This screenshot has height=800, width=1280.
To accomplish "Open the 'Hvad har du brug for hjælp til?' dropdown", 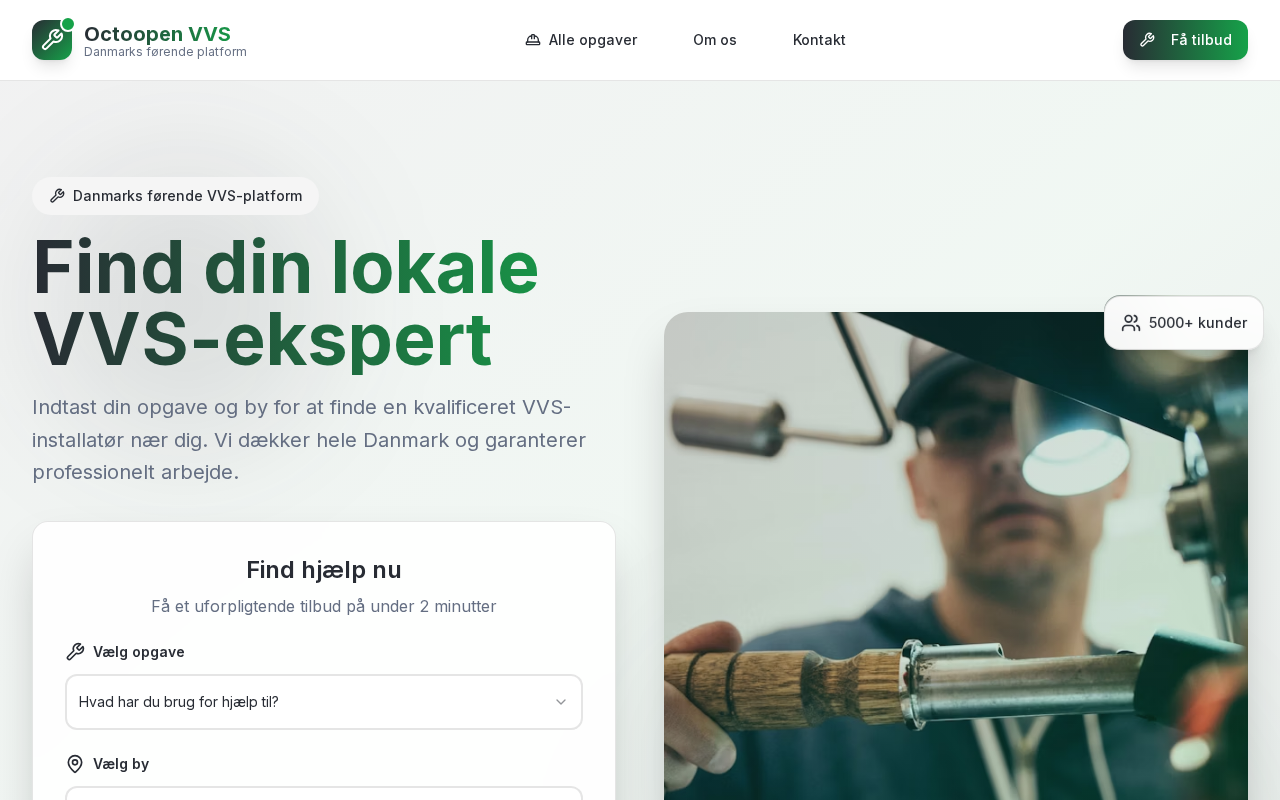I will tap(324, 702).
